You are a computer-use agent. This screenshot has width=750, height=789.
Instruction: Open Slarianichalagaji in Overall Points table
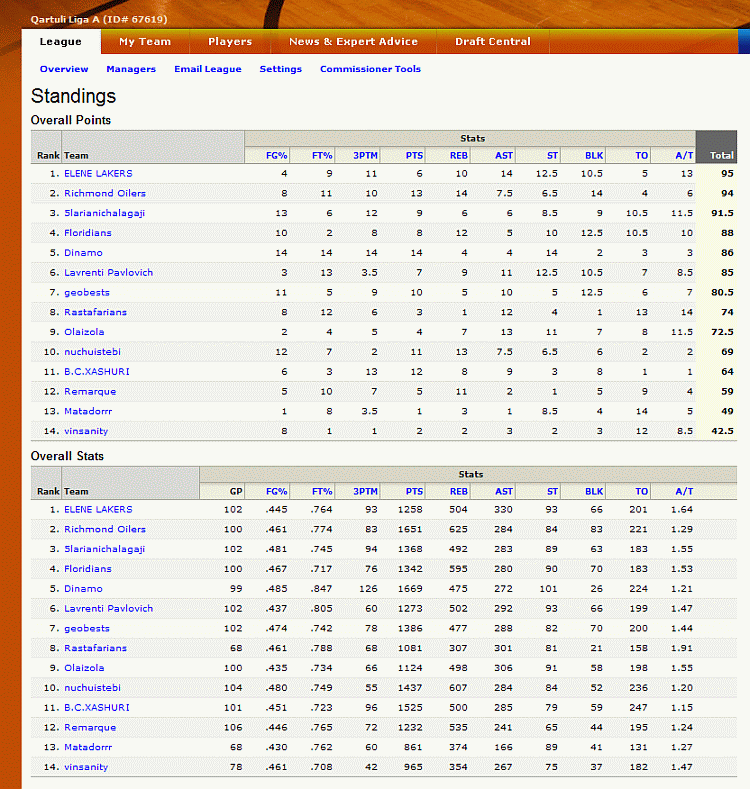[x=104, y=213]
